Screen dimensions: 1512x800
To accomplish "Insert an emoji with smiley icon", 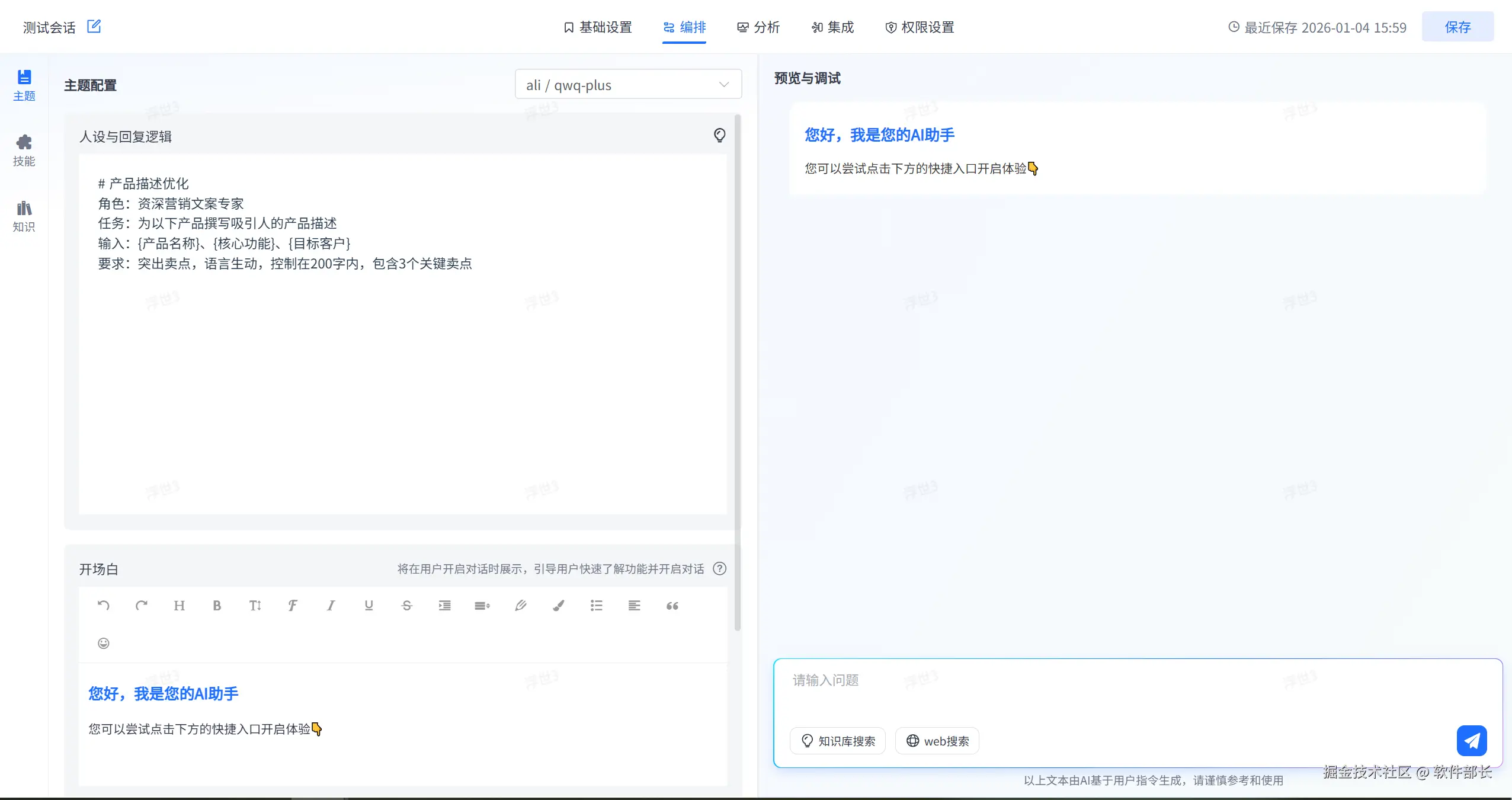I will tap(103, 643).
